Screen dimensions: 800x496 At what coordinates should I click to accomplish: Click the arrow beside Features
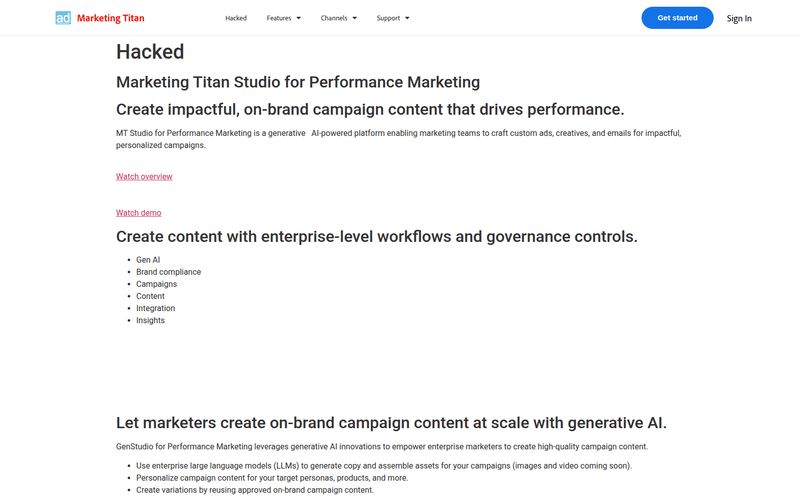pos(298,18)
